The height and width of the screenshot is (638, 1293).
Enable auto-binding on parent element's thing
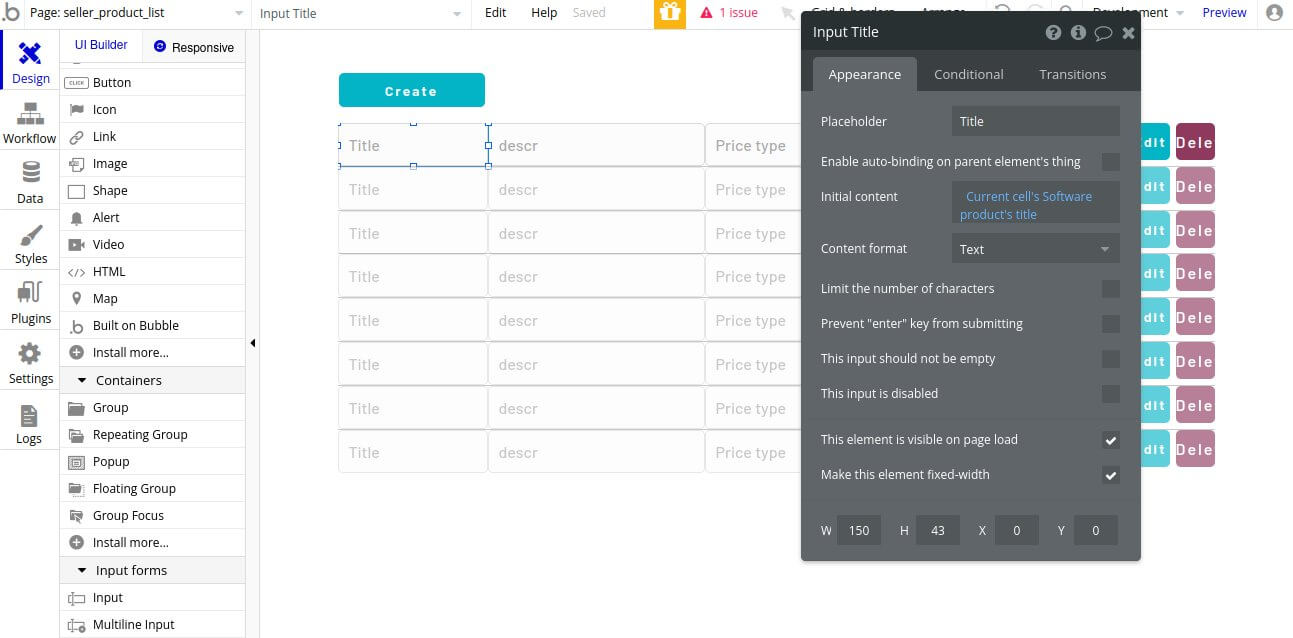click(1110, 162)
